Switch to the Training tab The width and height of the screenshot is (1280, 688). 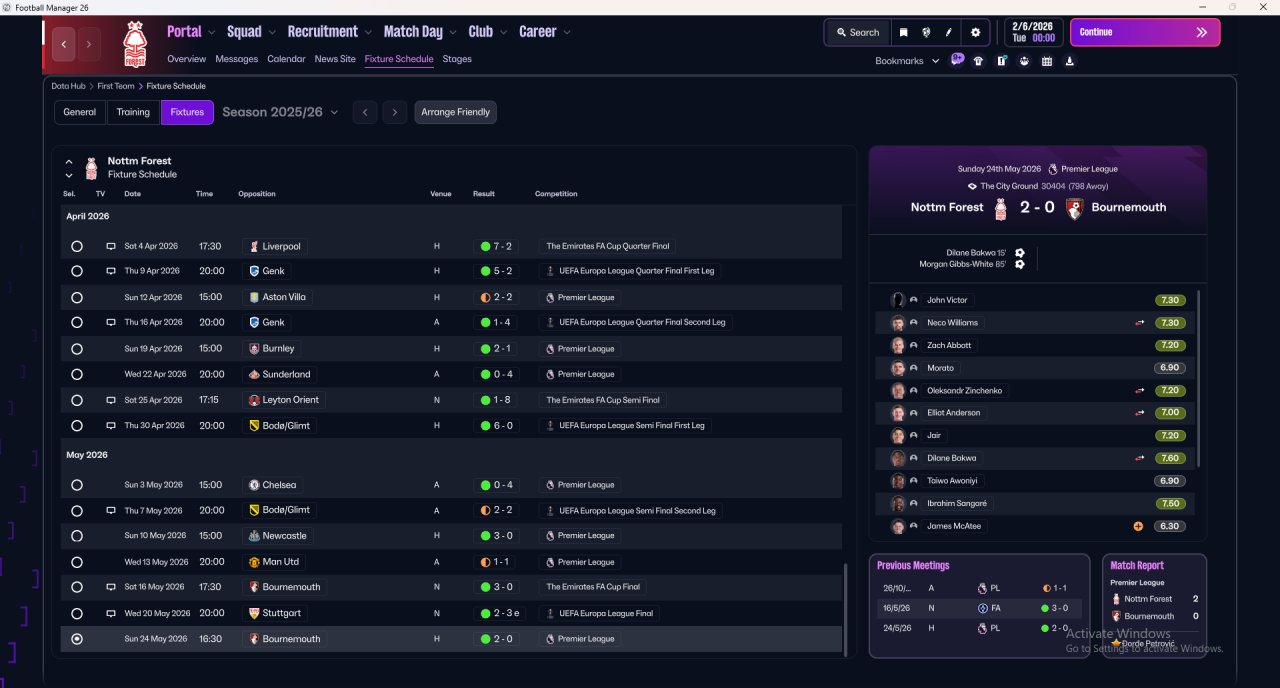click(x=133, y=112)
